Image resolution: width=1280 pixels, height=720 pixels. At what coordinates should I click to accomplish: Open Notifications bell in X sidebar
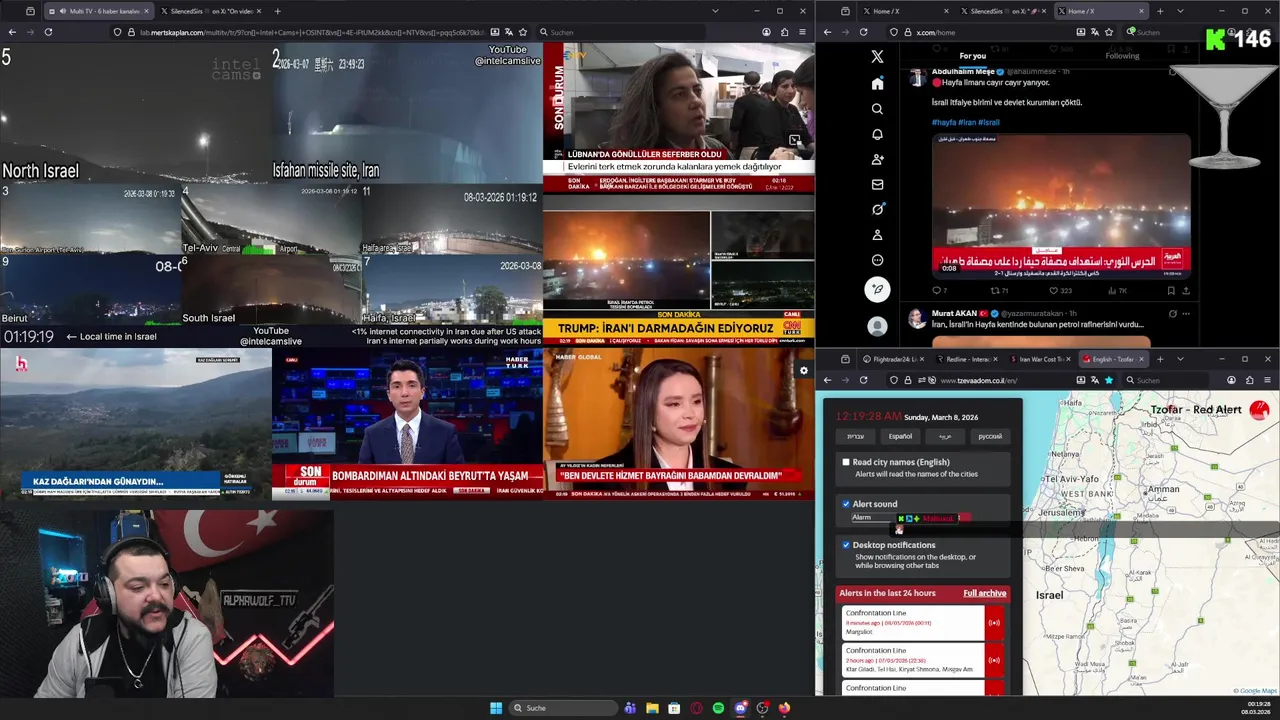(x=877, y=134)
